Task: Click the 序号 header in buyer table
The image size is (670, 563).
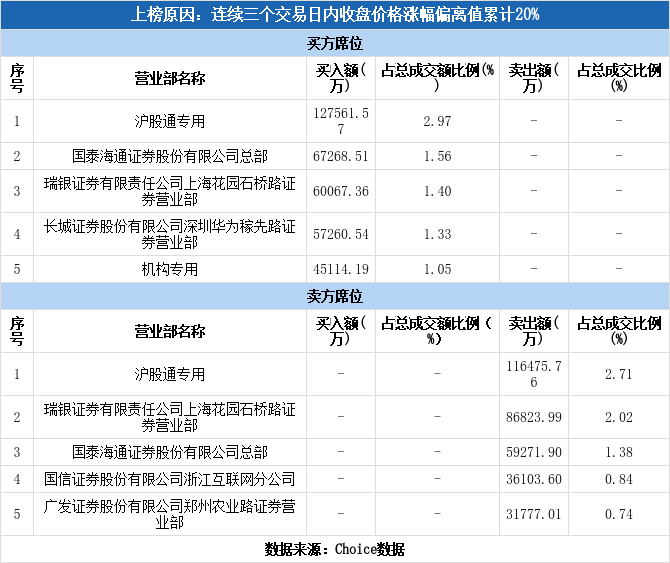Action: click(x=17, y=78)
